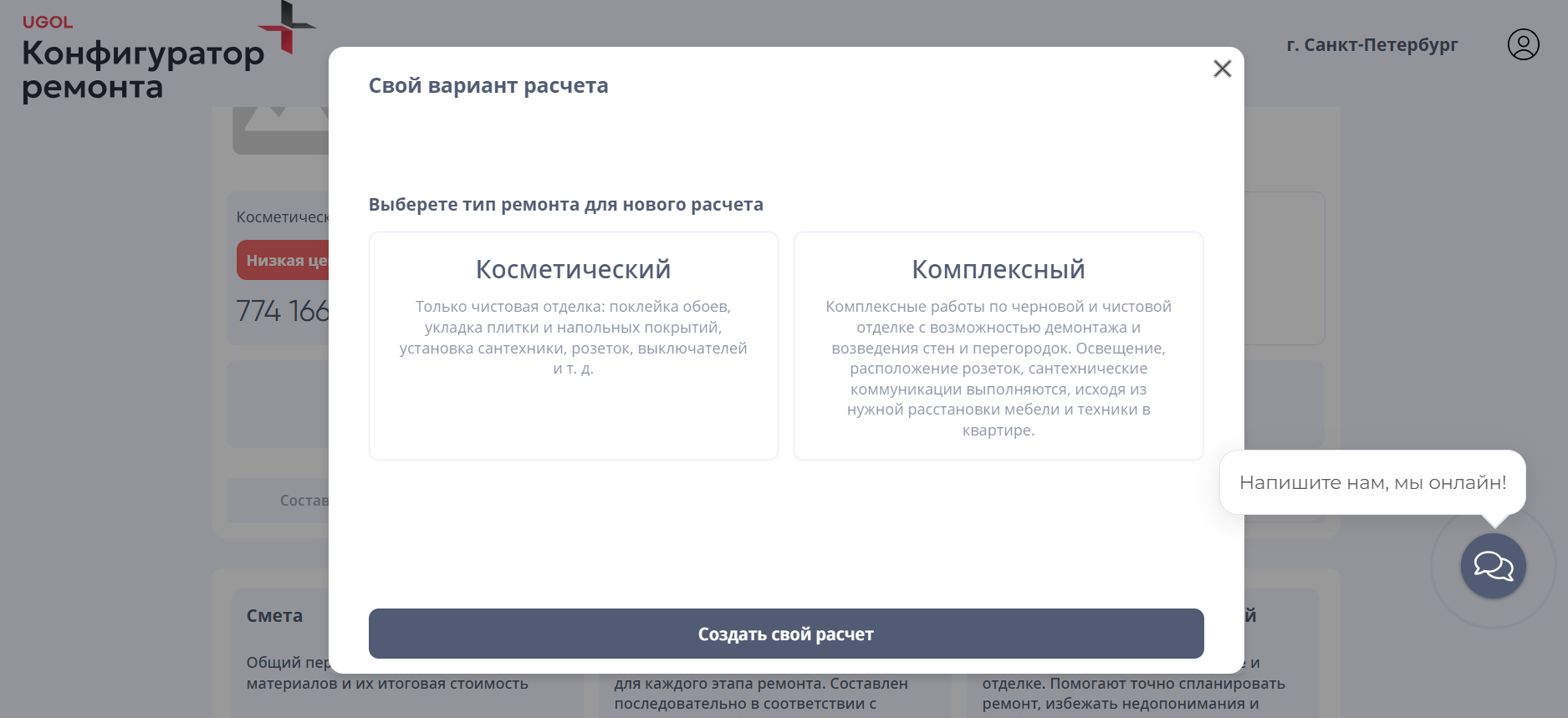Click the price value '774 166'
This screenshot has height=718, width=1568.
tap(283, 311)
